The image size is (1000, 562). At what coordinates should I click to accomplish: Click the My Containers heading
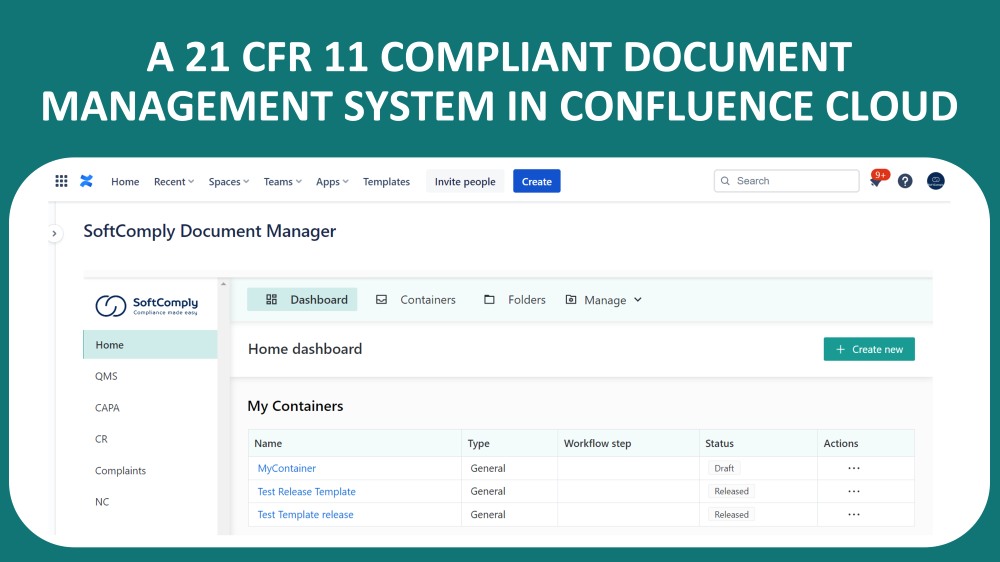(x=295, y=406)
